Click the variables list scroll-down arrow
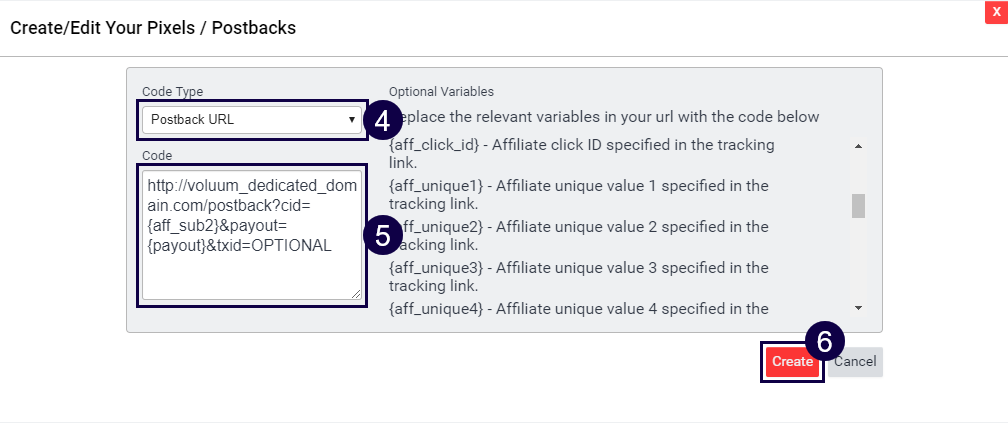The image size is (1008, 423). [x=858, y=307]
